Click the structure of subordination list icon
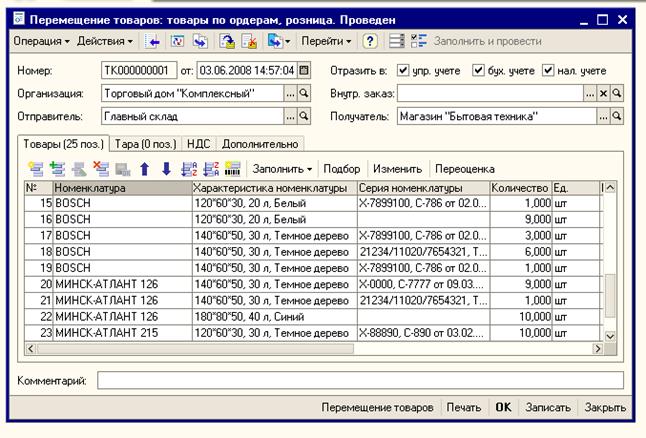Image resolution: width=646 pixels, height=438 pixels. tap(396, 41)
